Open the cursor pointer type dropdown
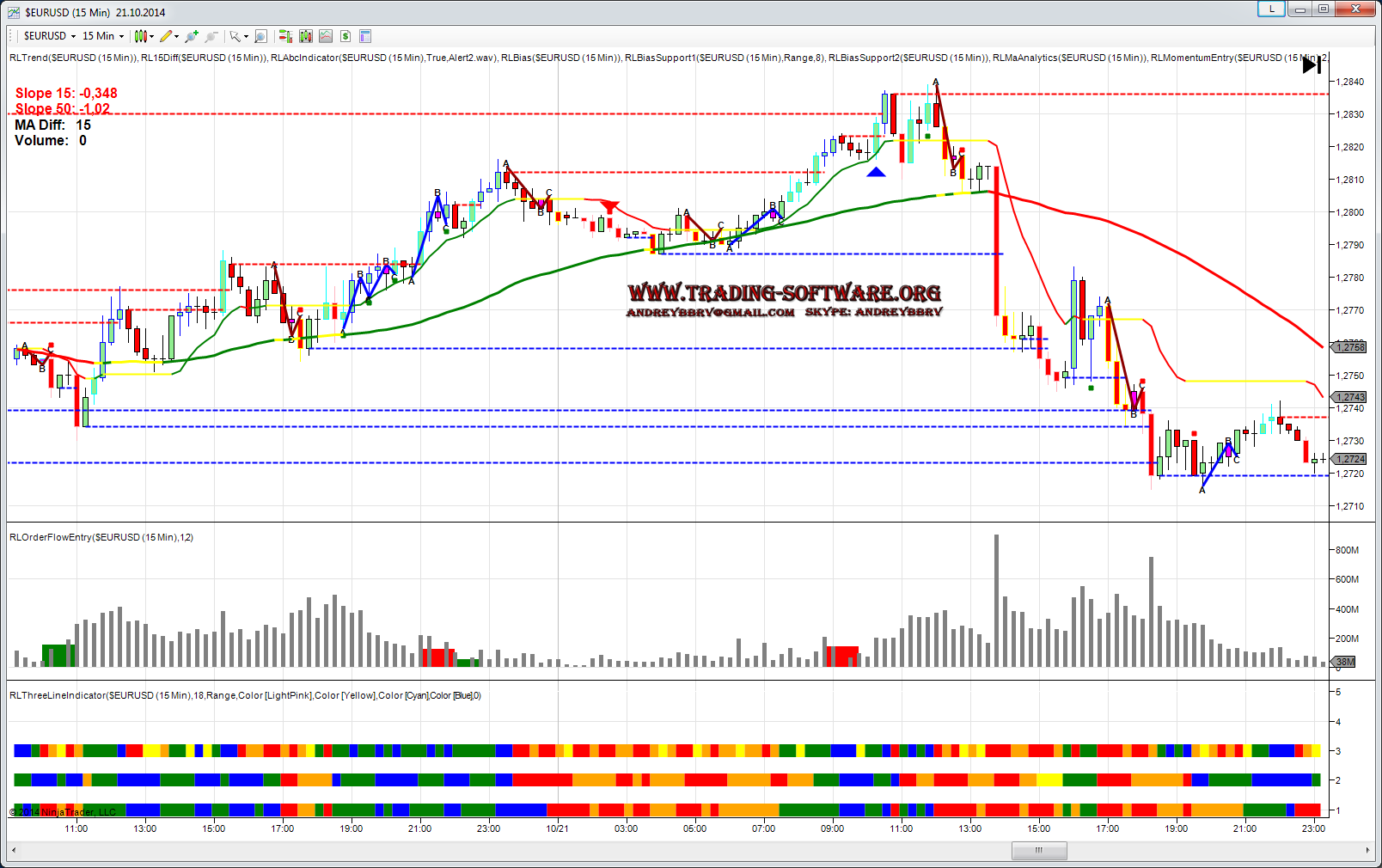Screen dimensions: 1382x868 [238, 36]
